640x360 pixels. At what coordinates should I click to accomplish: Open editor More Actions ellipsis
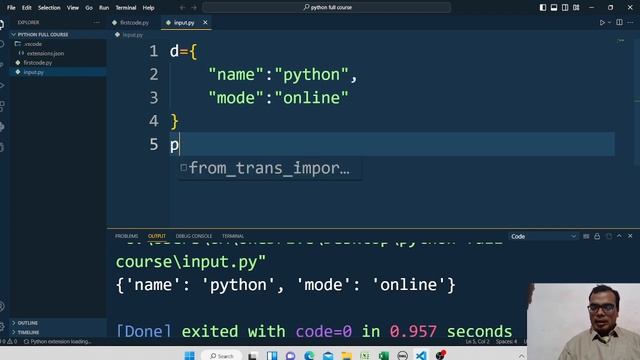pos(630,22)
